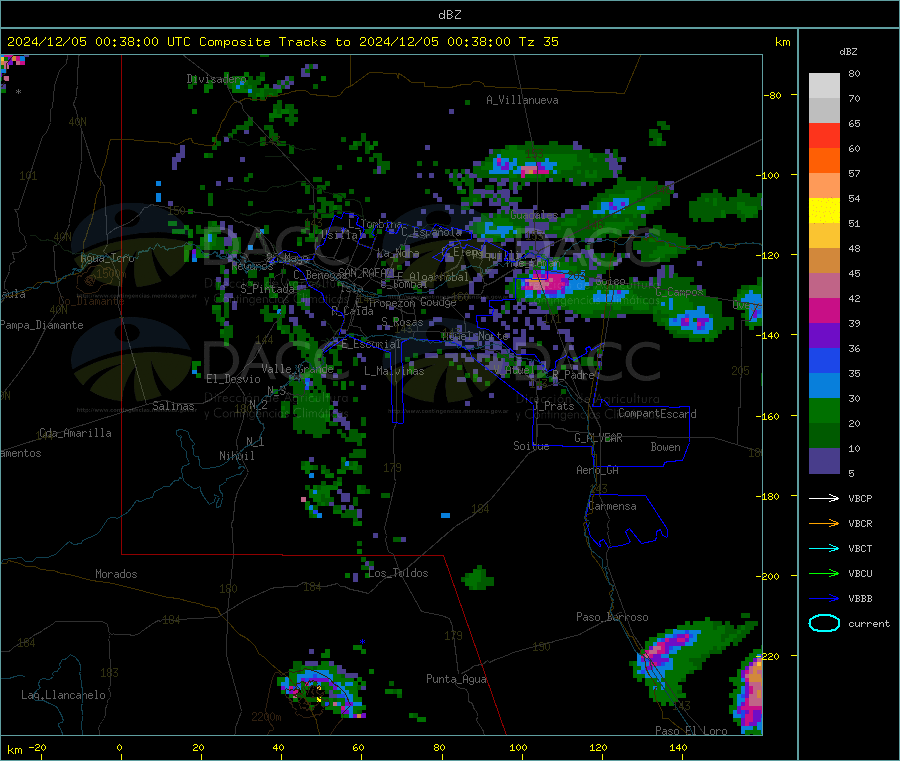This screenshot has width=900, height=761.
Task: Click the 'Soitue' map label
Action: 531,446
